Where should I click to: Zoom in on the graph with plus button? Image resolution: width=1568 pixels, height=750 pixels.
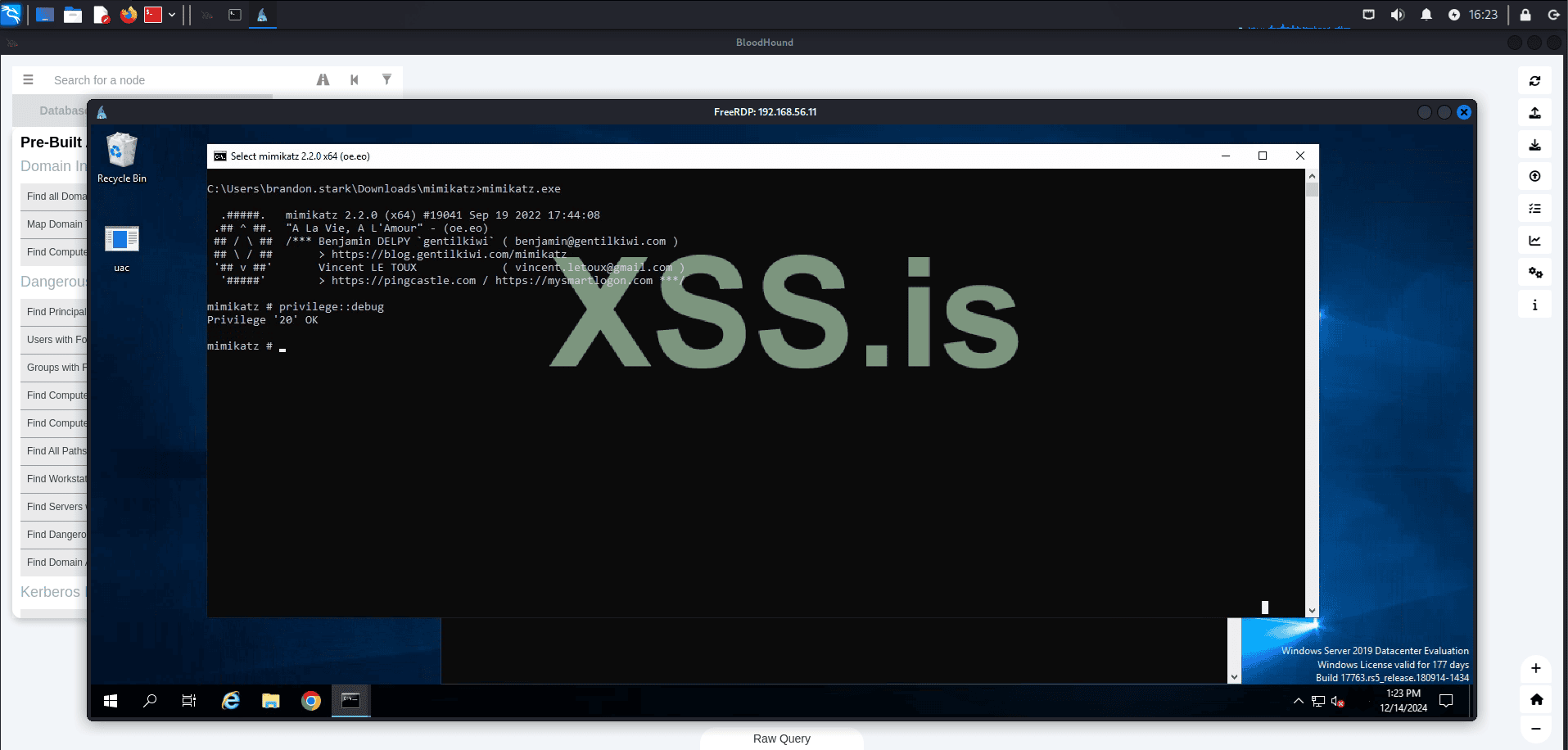[x=1536, y=668]
